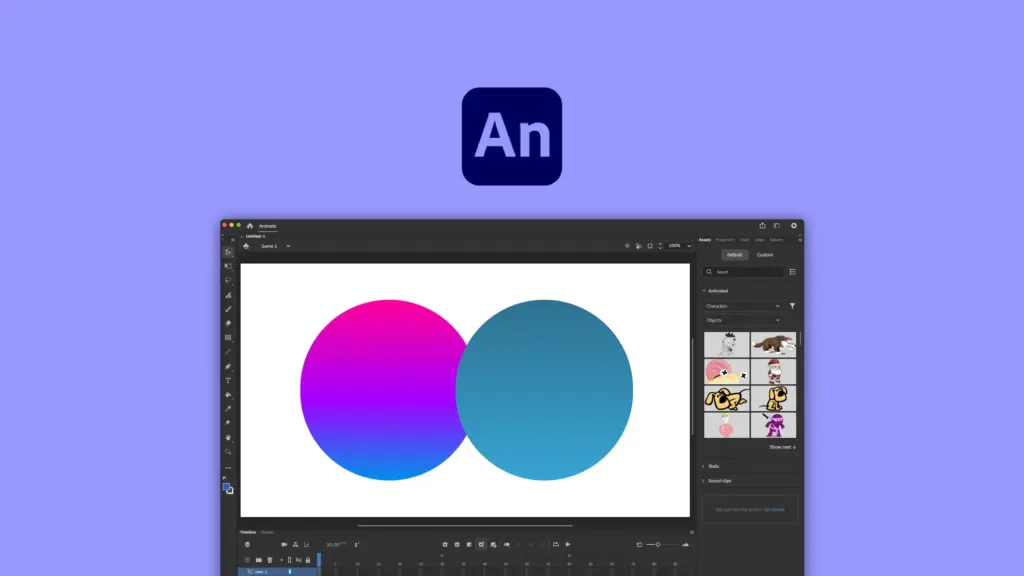This screenshot has height=576, width=1024.
Task: Select the Selection arrow tool
Action: pos(228,252)
